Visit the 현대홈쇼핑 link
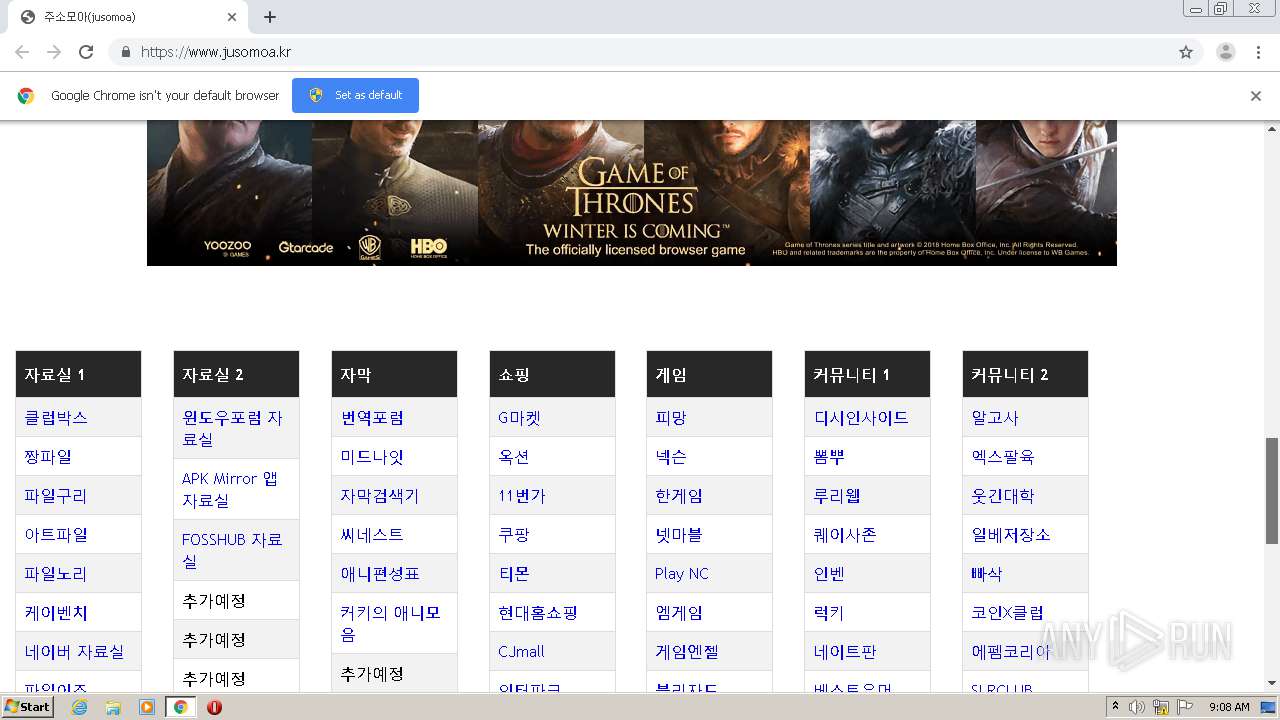This screenshot has height=720, width=1280. pyautogui.click(x=538, y=613)
